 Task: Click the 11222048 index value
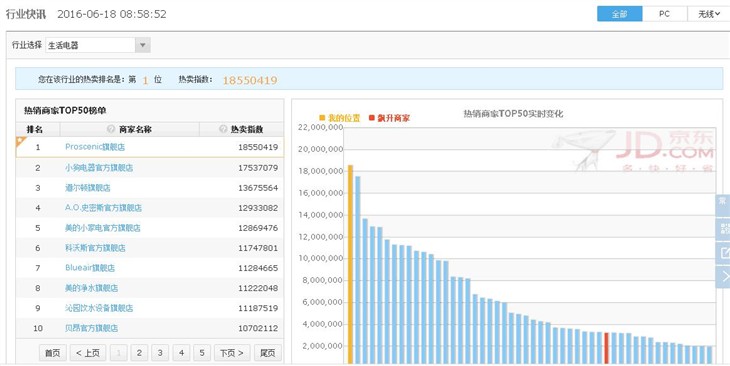pyautogui.click(x=258, y=288)
